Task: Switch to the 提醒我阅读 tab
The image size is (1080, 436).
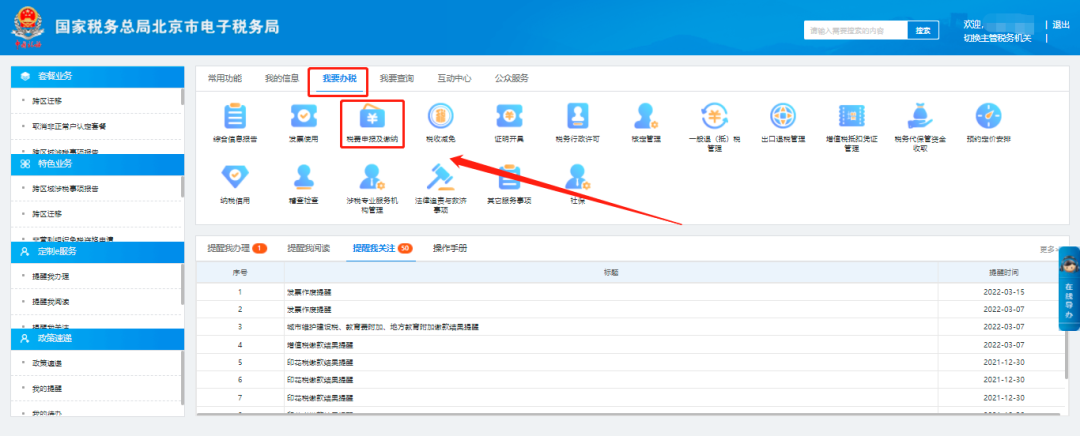Action: coord(309,248)
